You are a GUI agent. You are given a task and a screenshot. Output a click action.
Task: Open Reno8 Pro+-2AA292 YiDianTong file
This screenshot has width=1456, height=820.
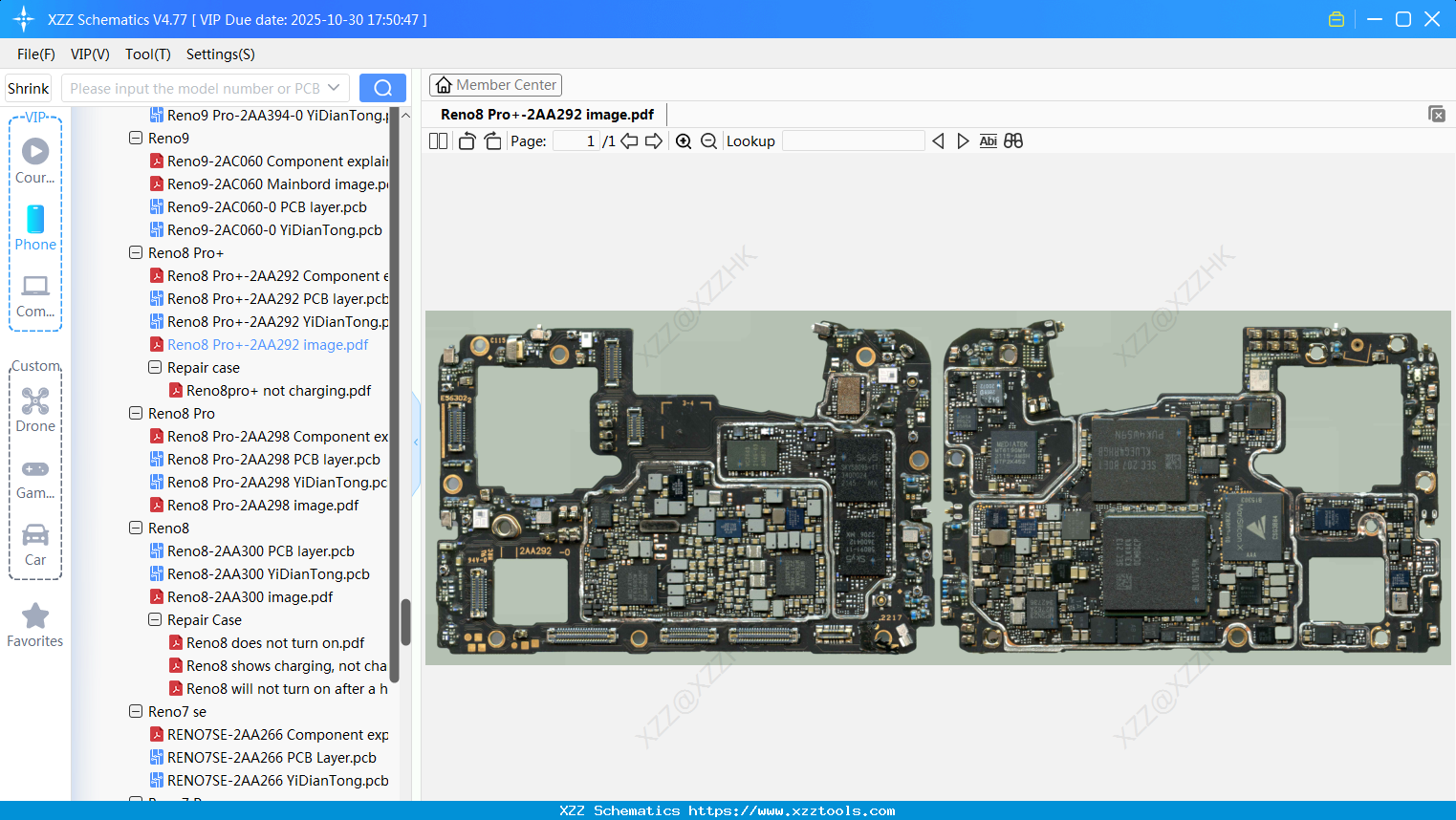point(269,322)
